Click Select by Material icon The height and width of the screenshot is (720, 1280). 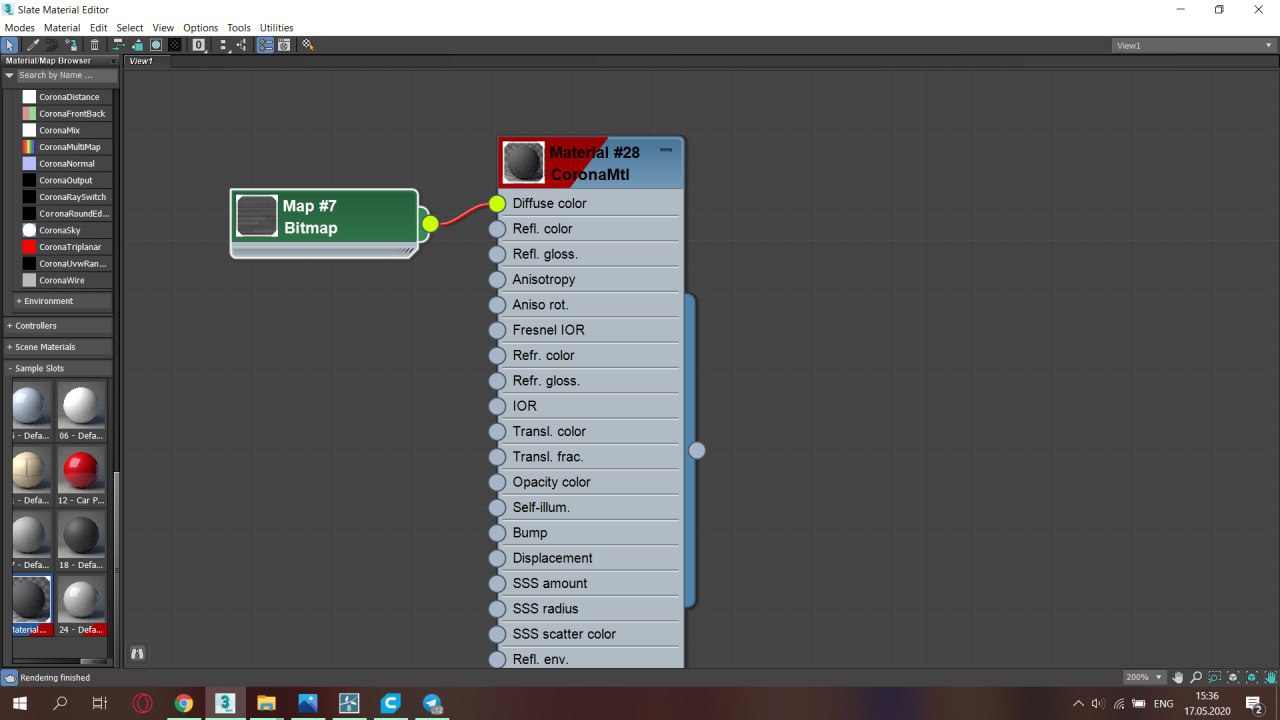pos(307,45)
